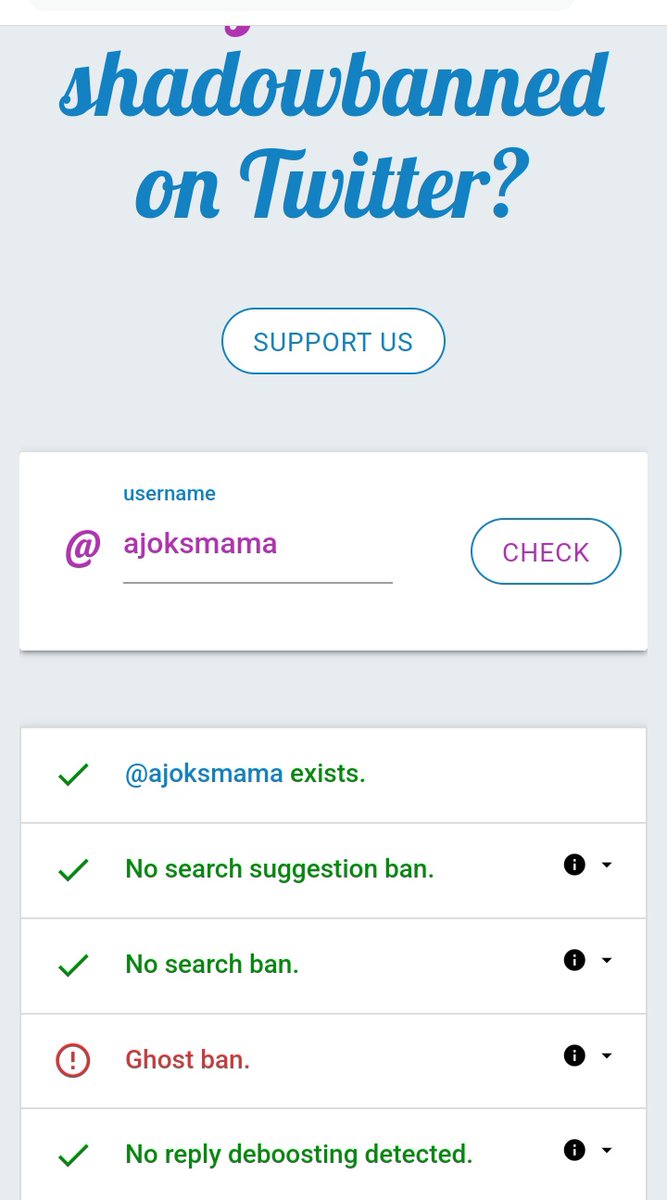Viewport: 667px width, 1200px height.
Task: Click green checkmark next to @ajoksmama exists
Action: tap(73, 775)
